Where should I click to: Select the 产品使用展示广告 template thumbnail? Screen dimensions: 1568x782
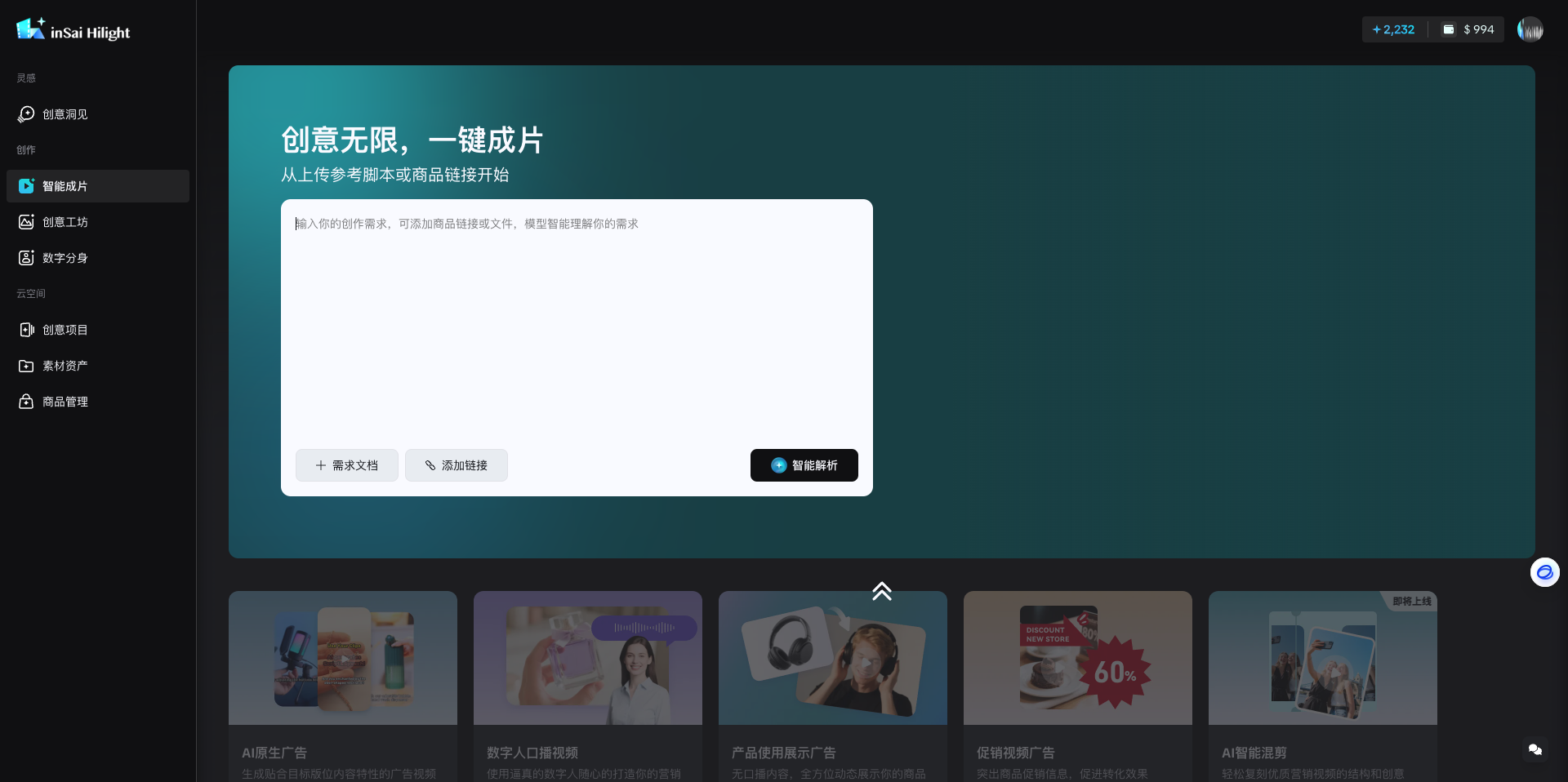point(833,658)
